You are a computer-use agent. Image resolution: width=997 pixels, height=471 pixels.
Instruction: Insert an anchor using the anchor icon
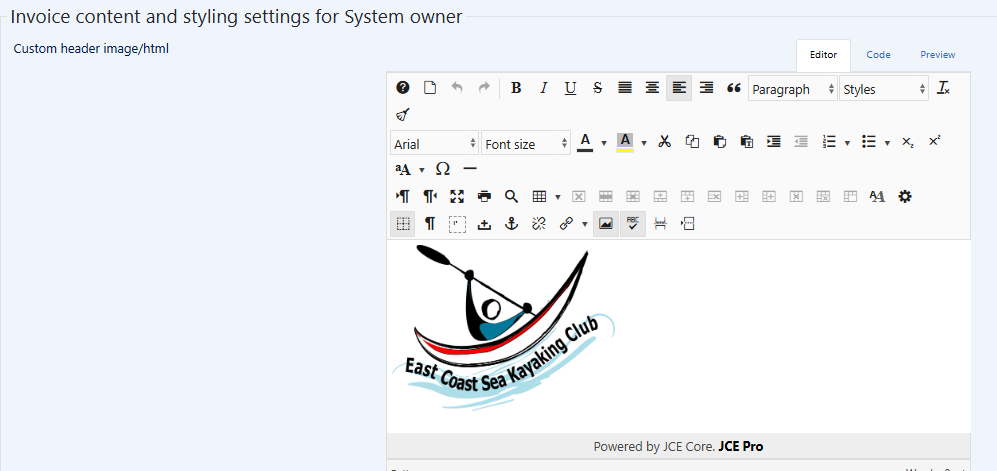pyautogui.click(x=511, y=224)
